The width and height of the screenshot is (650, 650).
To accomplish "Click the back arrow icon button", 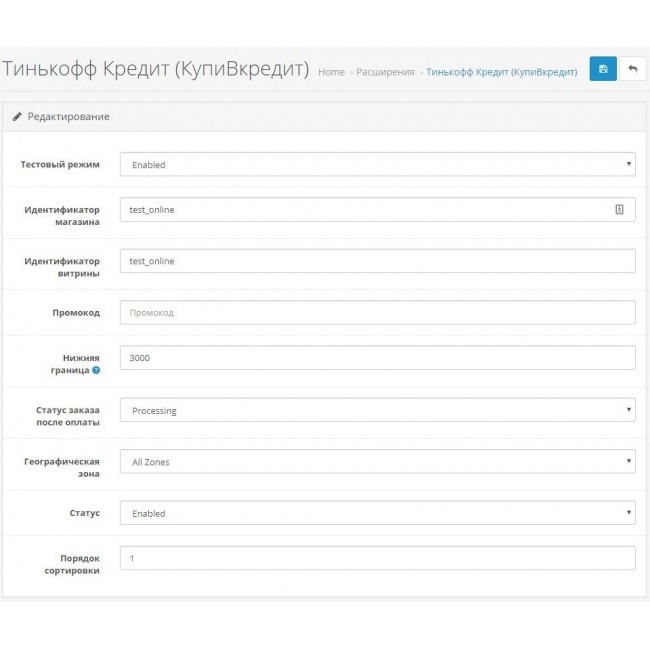I will [632, 69].
